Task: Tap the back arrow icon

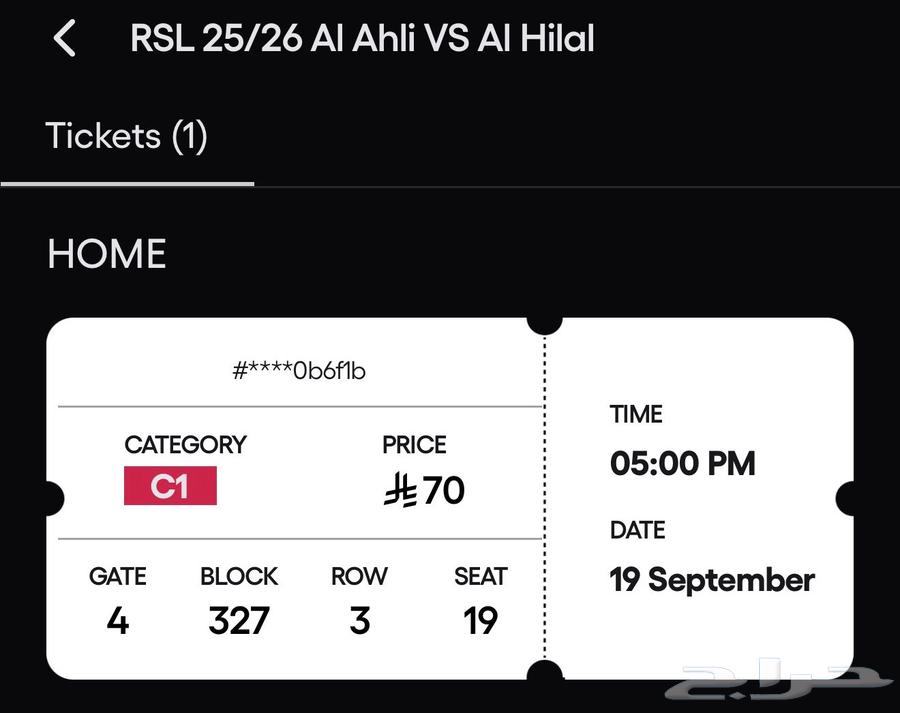Action: point(66,38)
